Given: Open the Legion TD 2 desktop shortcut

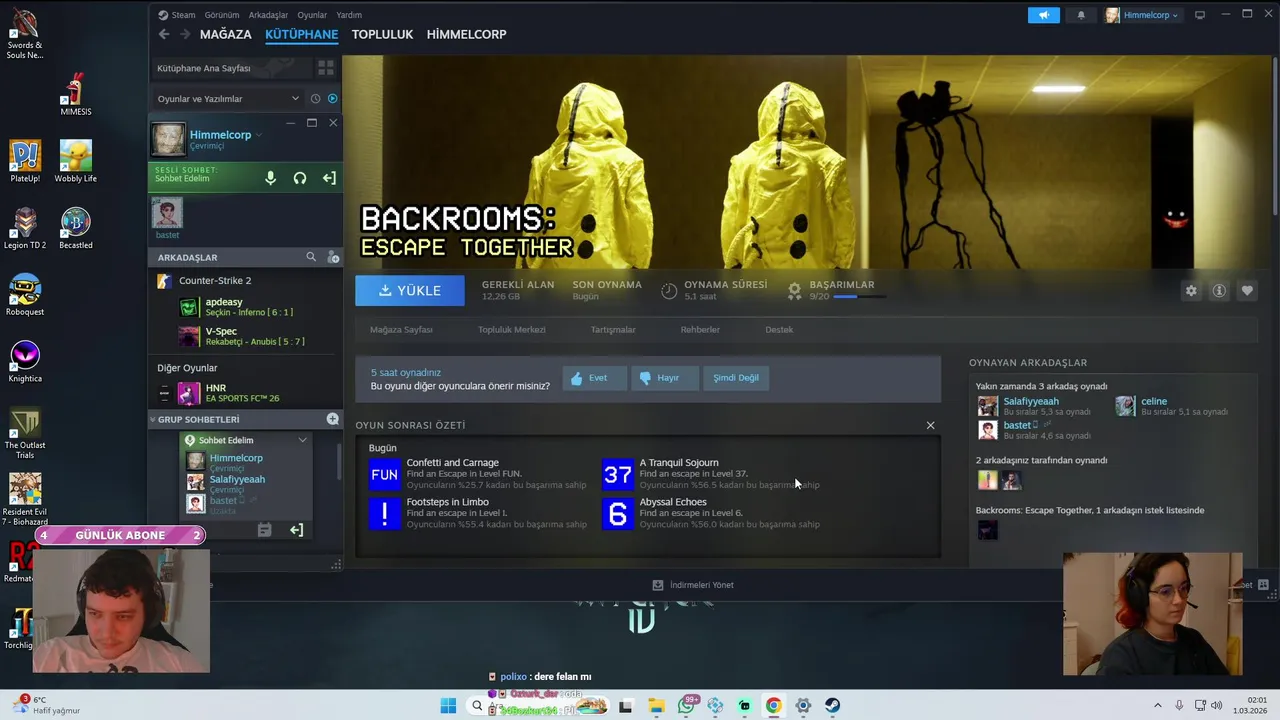Looking at the screenshot, I should coord(25,229).
